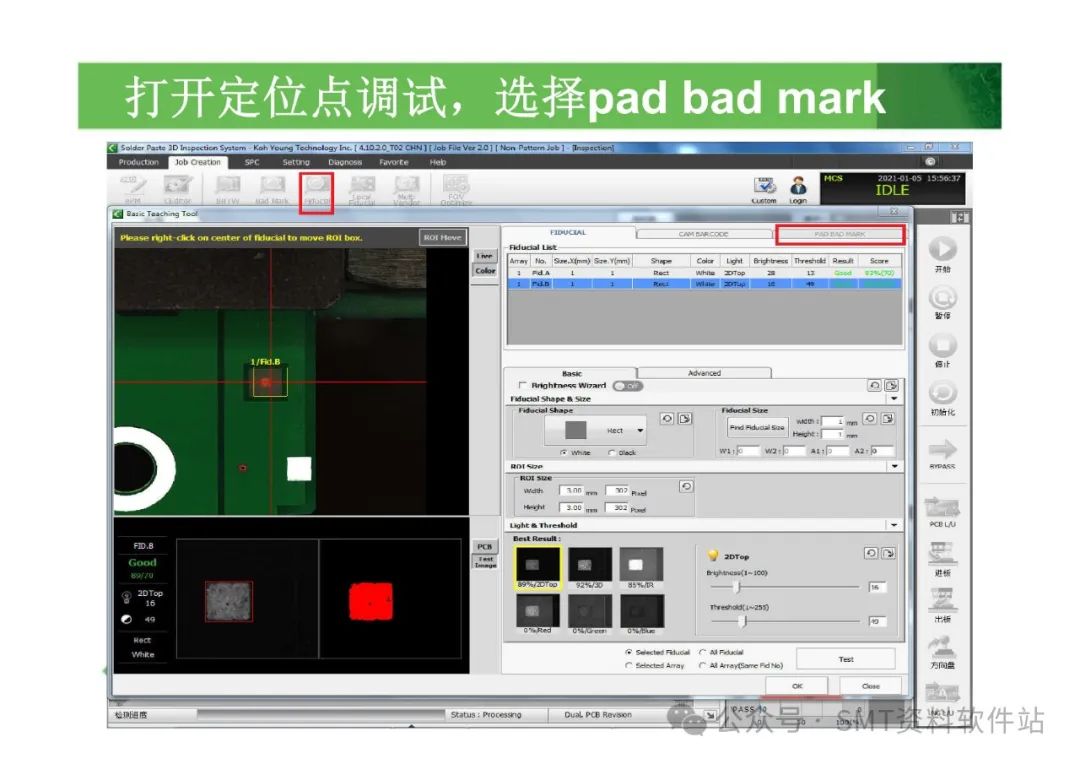The image size is (1080, 764).
Task: Choose the Selected Fiducial radio option
Action: point(628,652)
